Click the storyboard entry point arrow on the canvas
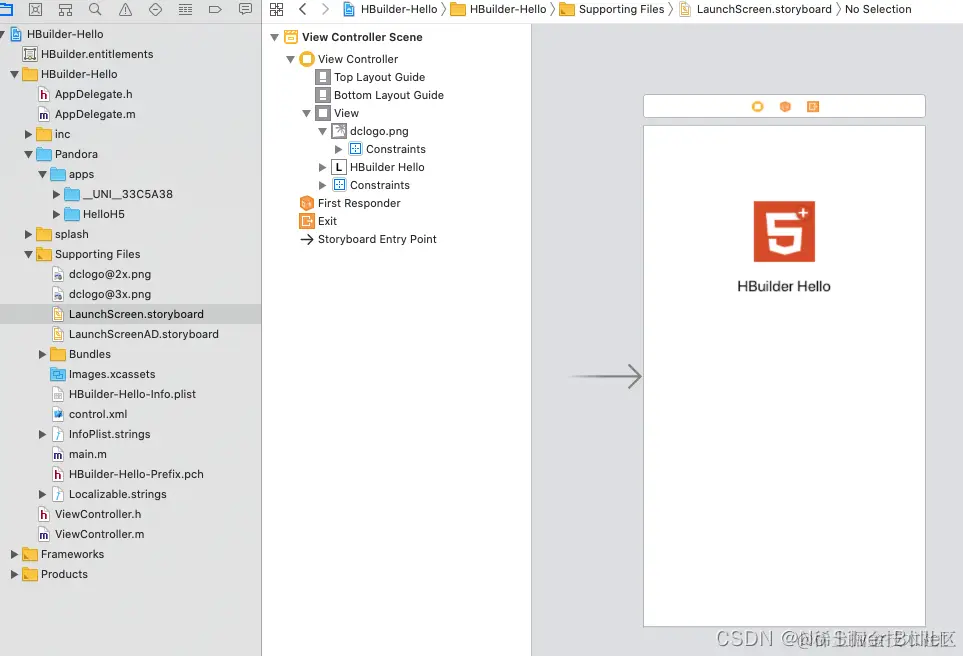The width and height of the screenshot is (963, 656). click(x=607, y=377)
